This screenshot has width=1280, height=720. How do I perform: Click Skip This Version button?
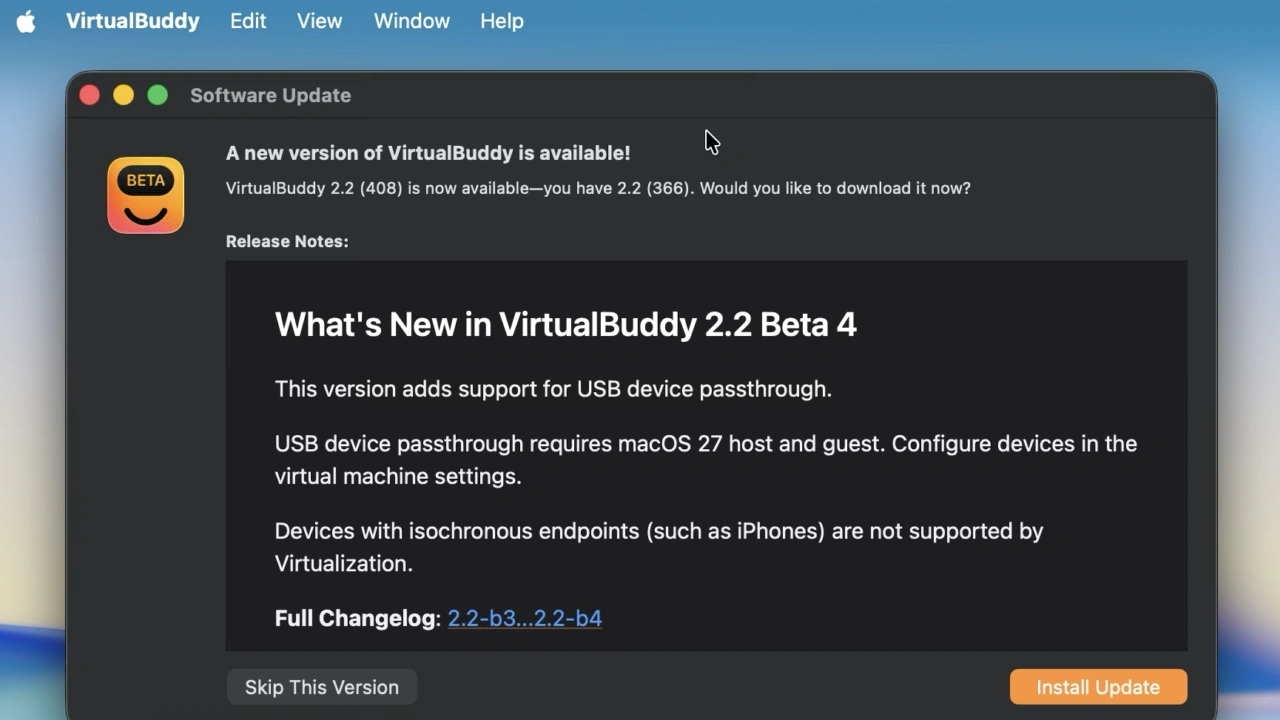tap(322, 687)
